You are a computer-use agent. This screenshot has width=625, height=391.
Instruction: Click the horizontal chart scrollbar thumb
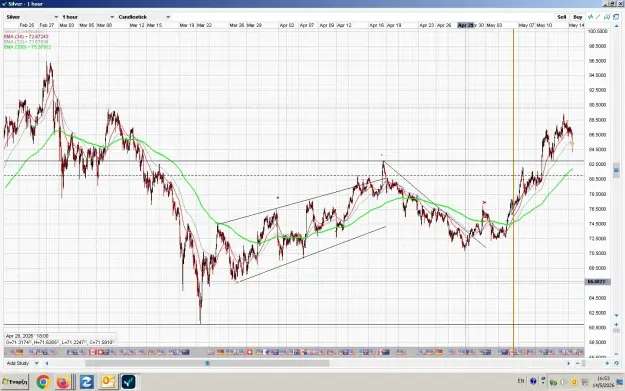tap(207, 363)
